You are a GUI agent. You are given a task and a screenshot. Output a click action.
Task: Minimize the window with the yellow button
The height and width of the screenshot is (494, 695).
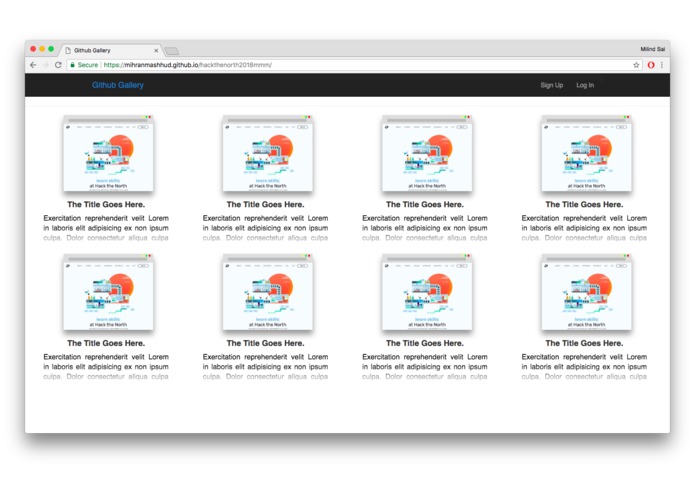coord(42,49)
